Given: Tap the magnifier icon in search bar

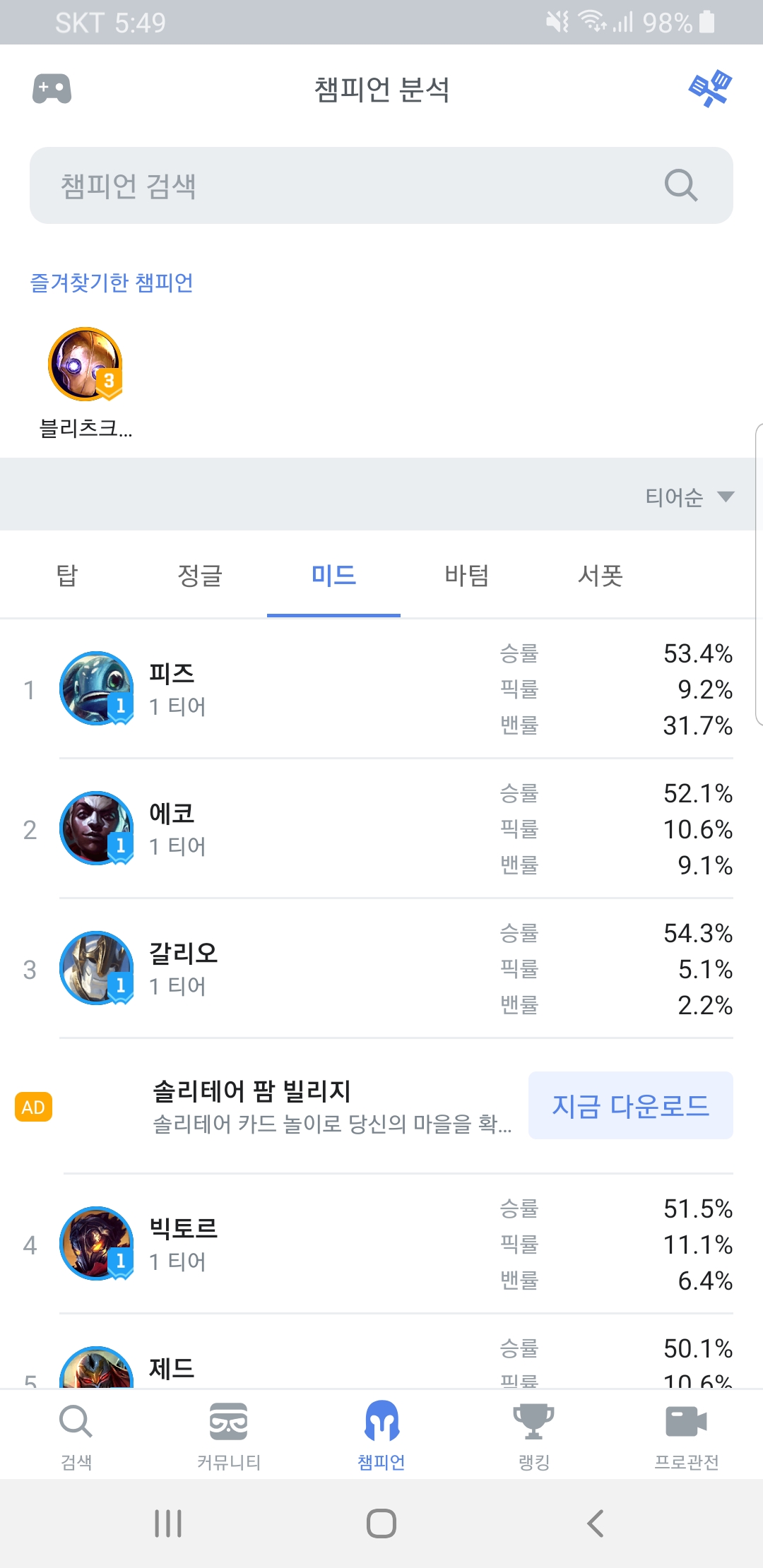Looking at the screenshot, I should (680, 186).
